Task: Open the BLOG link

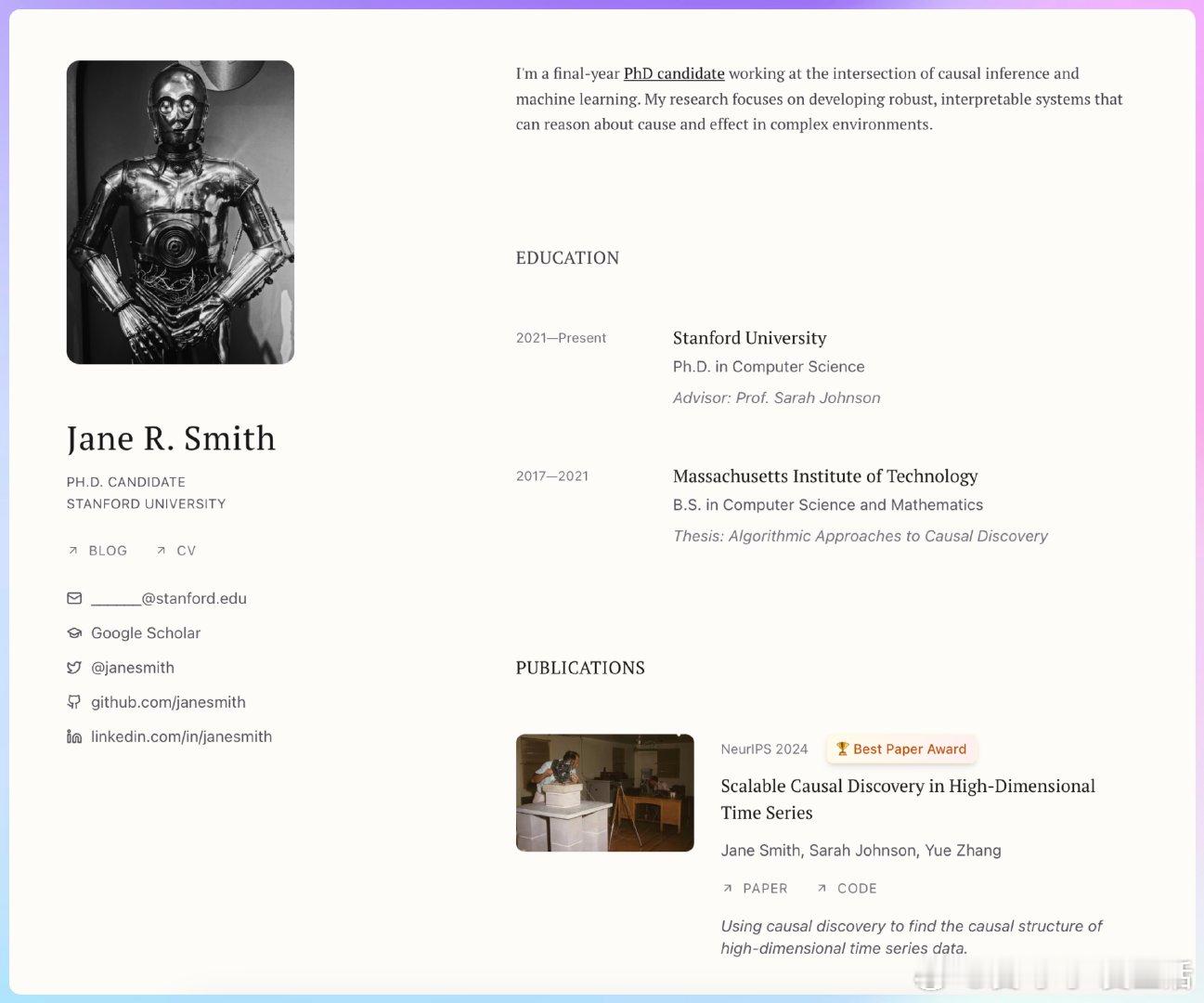Action: click(x=108, y=551)
